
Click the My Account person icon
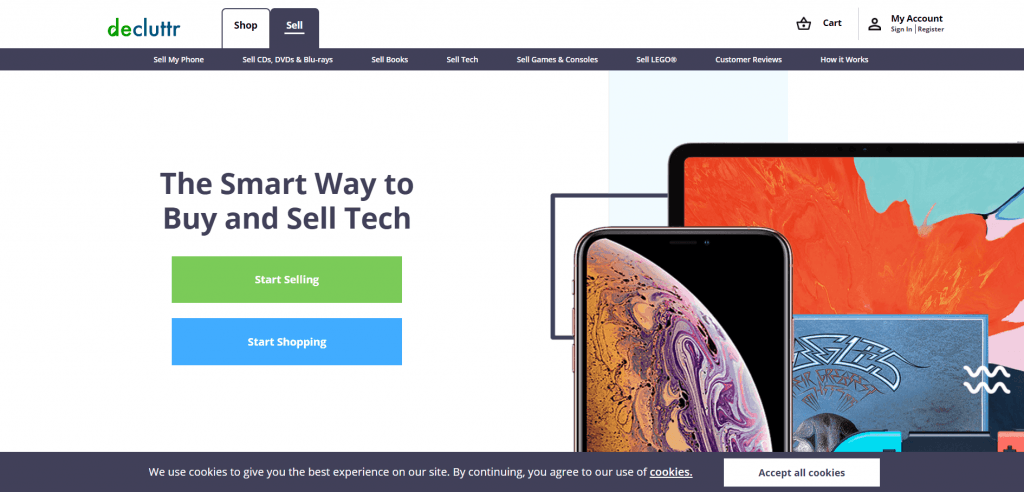click(x=874, y=24)
